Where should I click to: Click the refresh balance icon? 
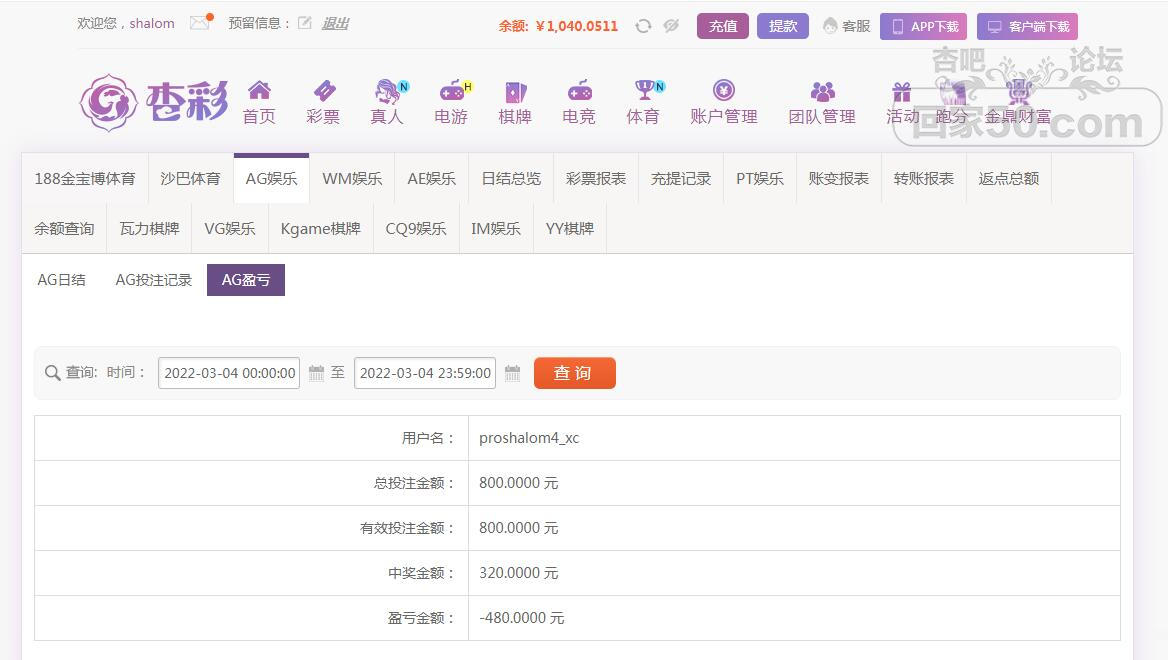[x=643, y=26]
